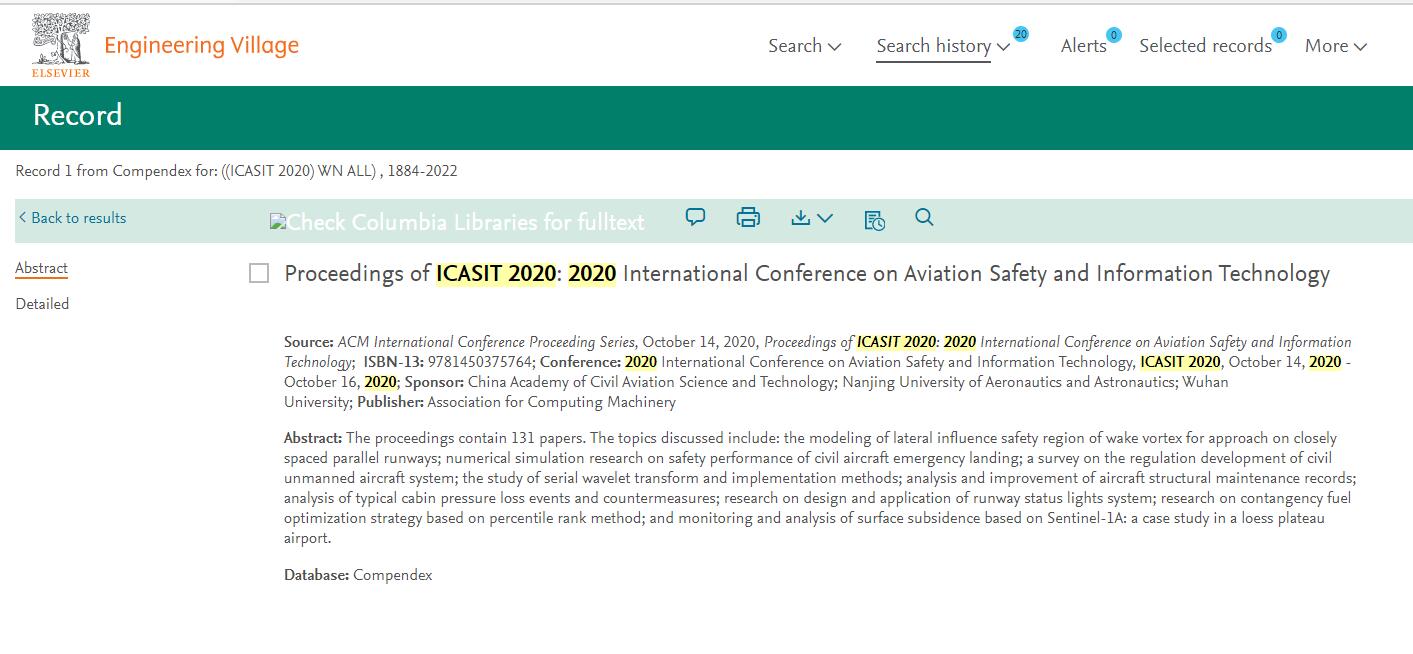1413x654 pixels.
Task: Expand the download format chevron
Action: (x=826, y=218)
